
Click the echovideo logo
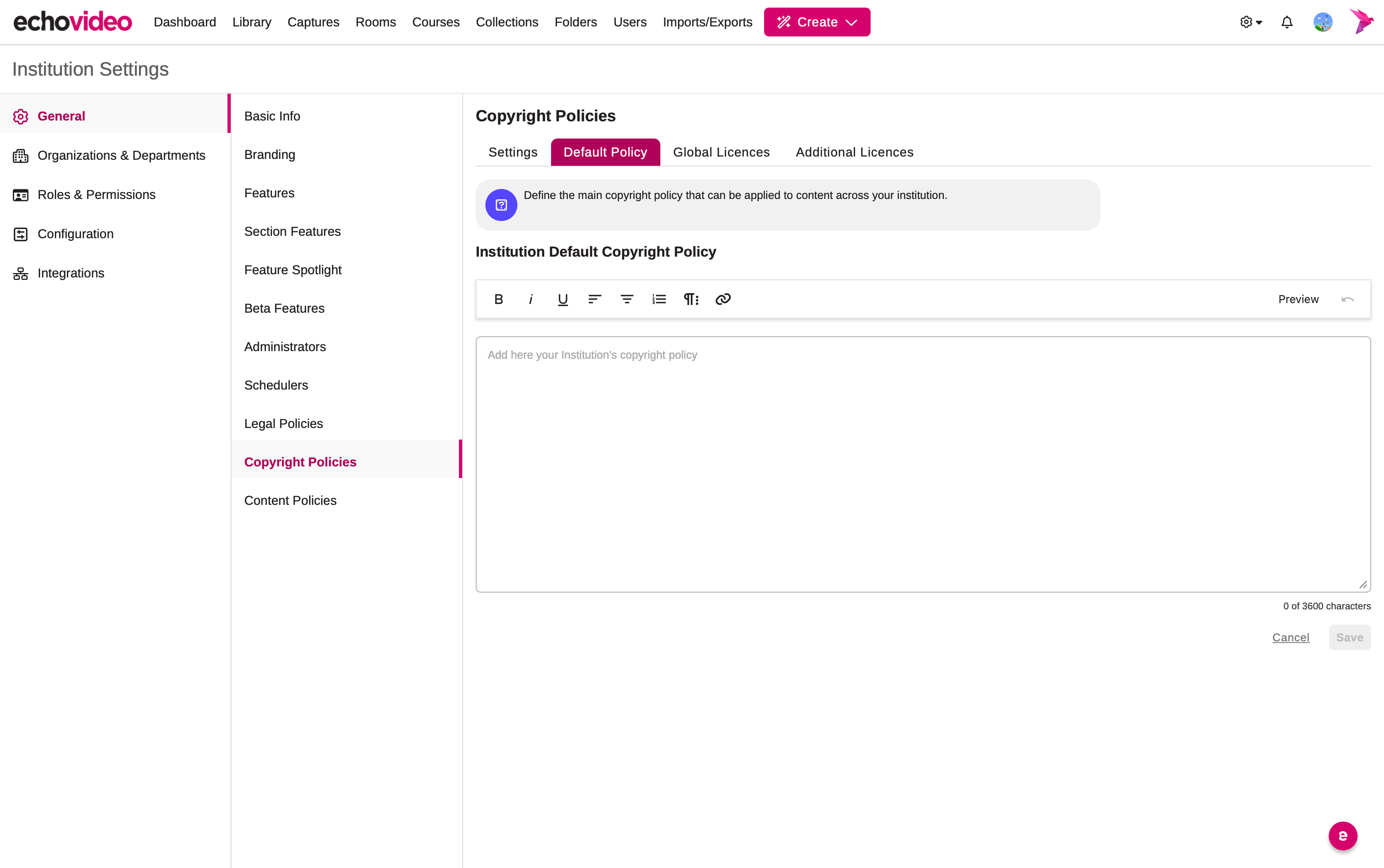tap(73, 22)
